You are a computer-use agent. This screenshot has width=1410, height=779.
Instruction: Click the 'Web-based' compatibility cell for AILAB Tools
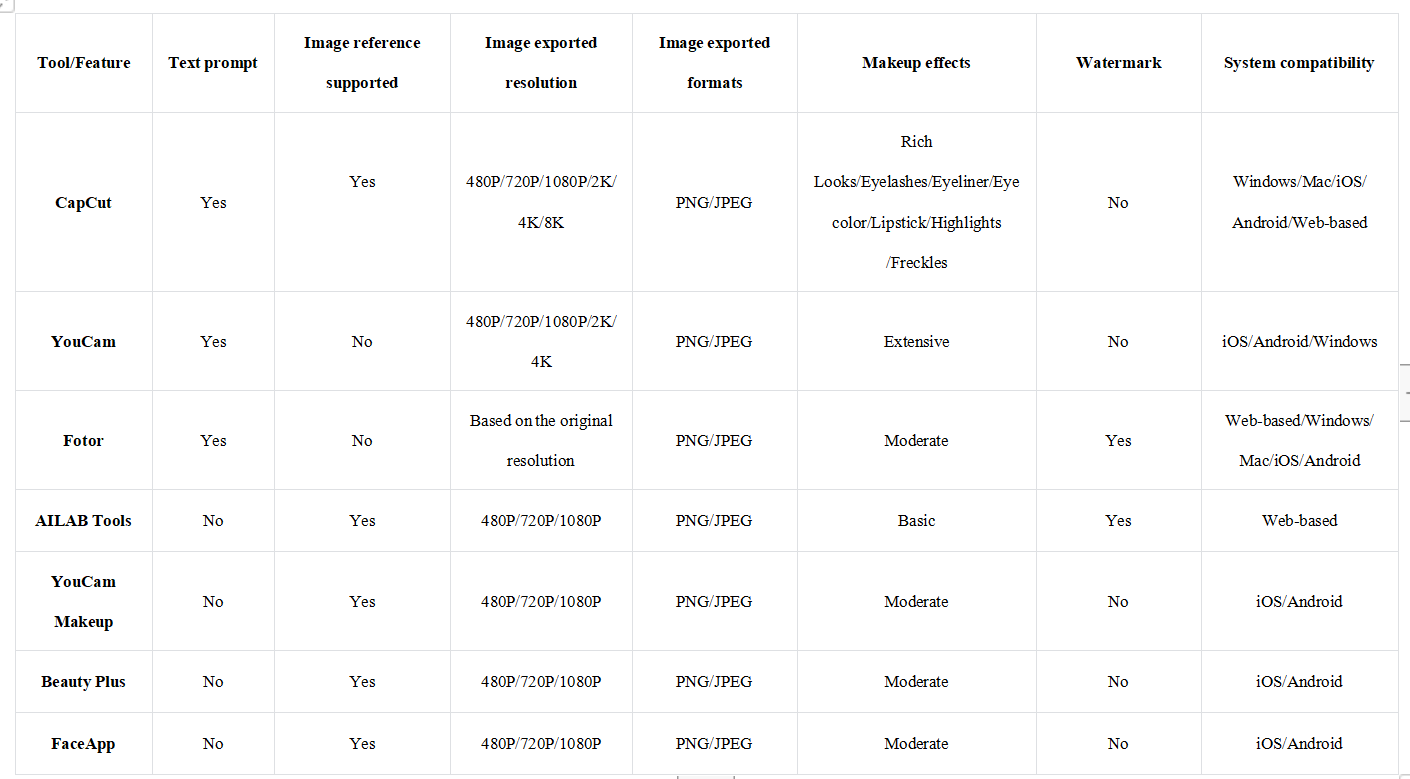pos(1299,520)
